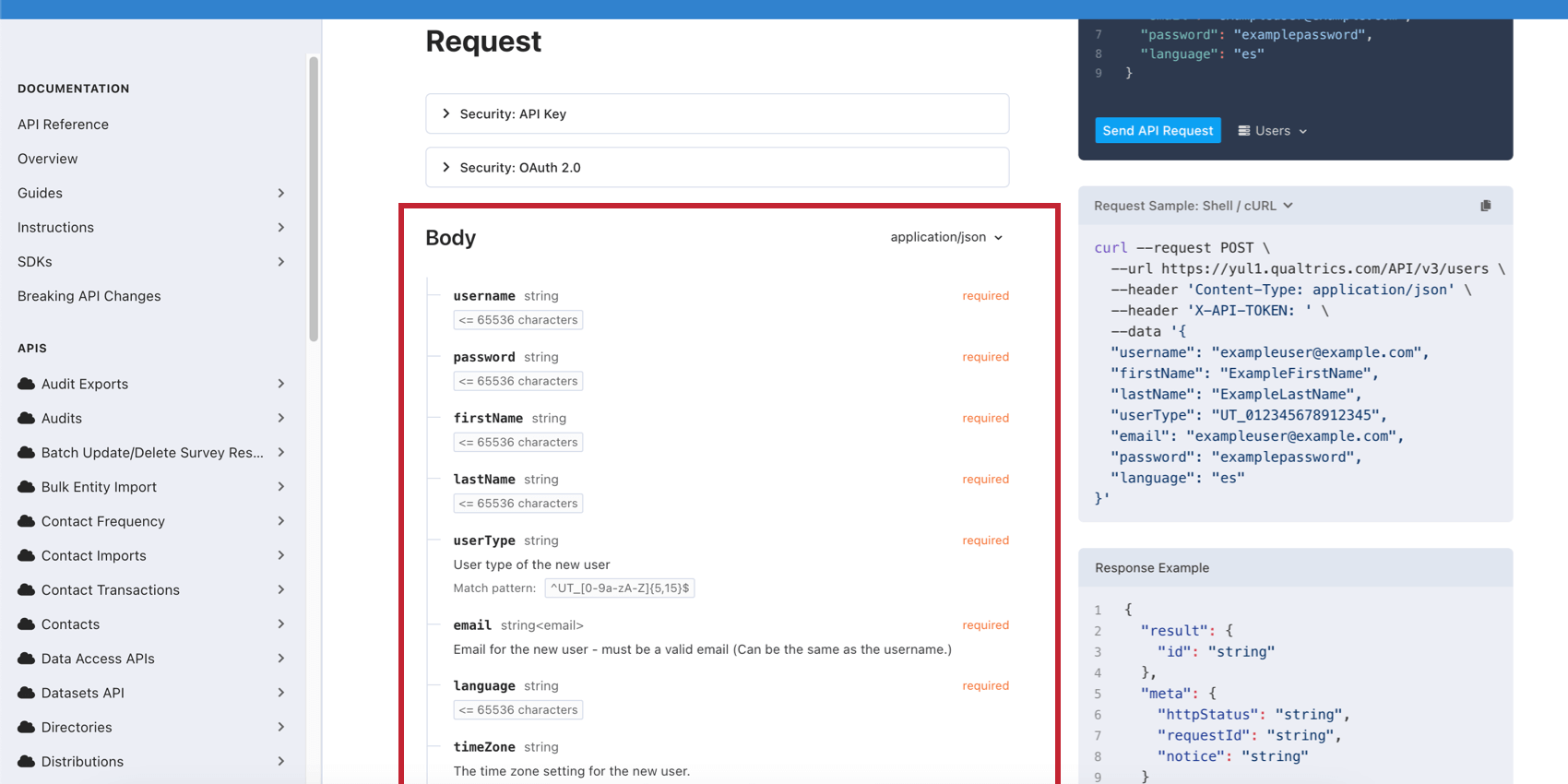This screenshot has height=784, width=1568.
Task: Select Guides in documentation menu
Action: click(x=40, y=193)
